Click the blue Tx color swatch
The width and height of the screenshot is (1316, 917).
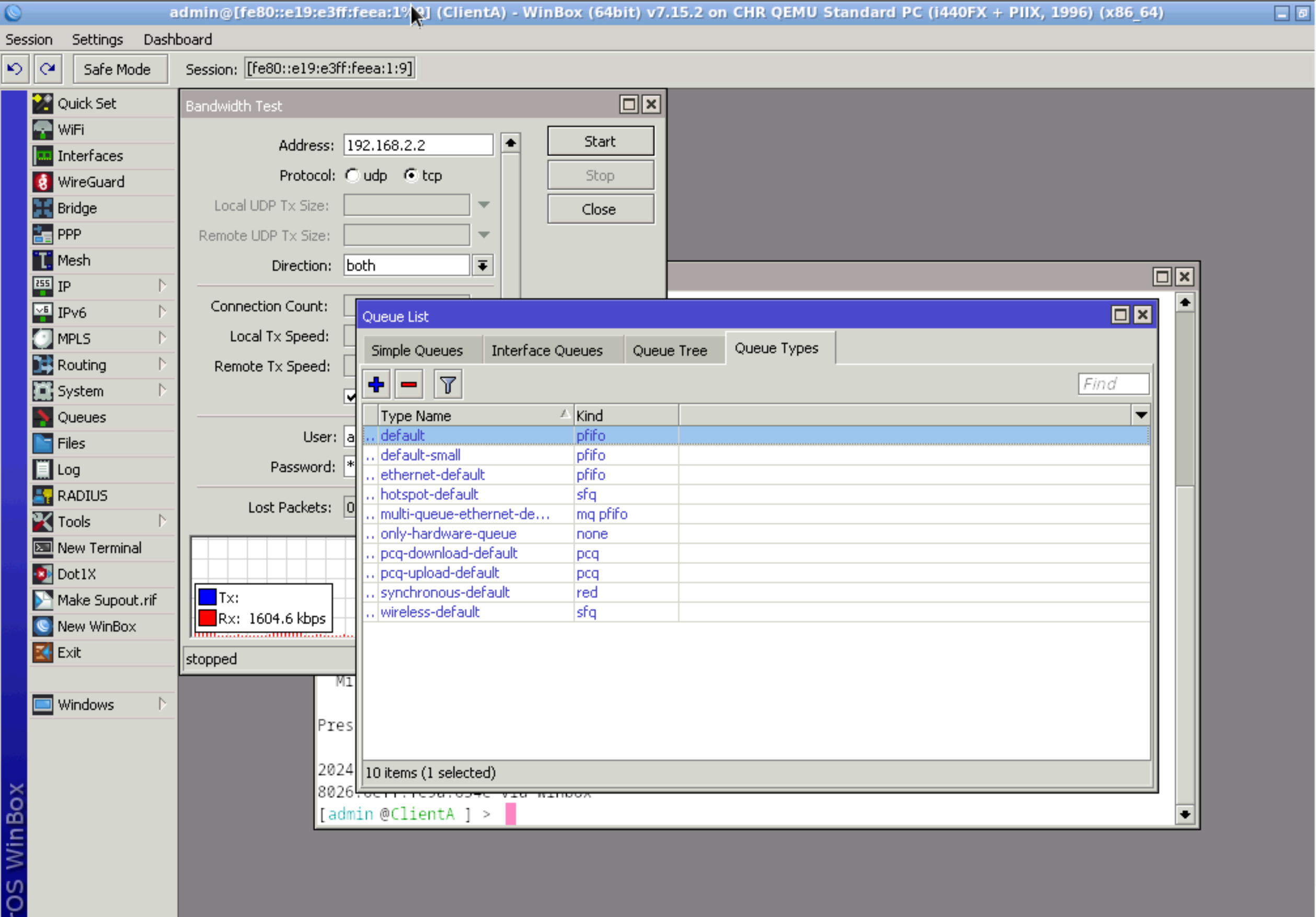(208, 597)
